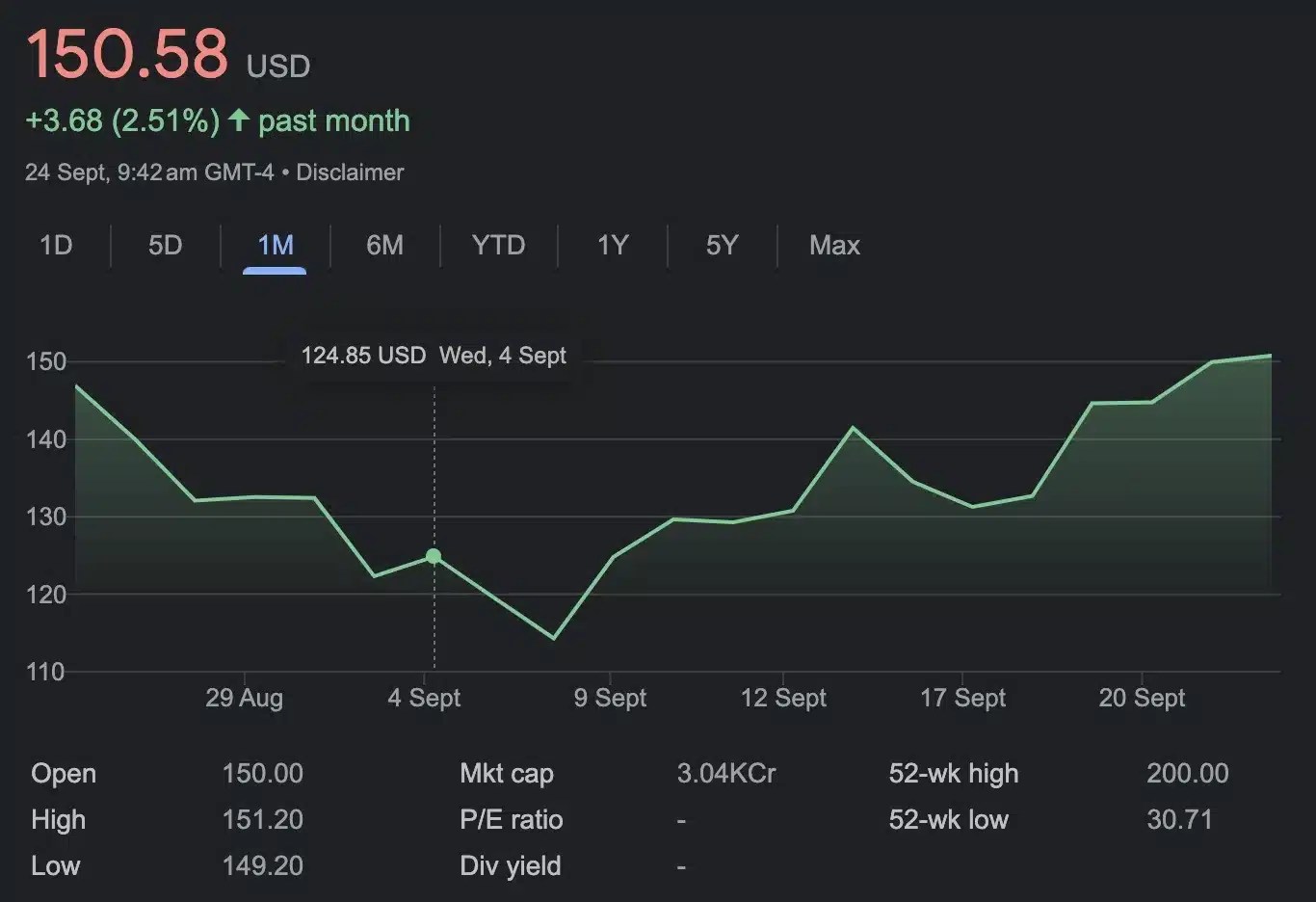The width and height of the screenshot is (1316, 902).
Task: Click the Mkt cap value 3.04KCr
Action: click(x=726, y=774)
